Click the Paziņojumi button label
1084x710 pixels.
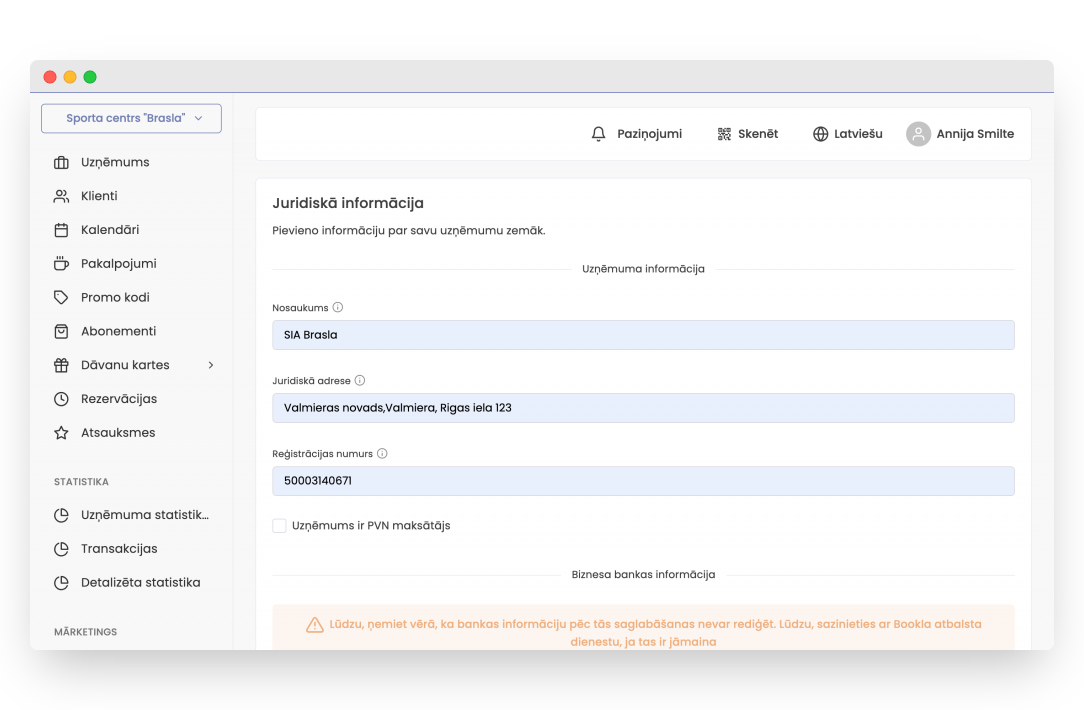[x=649, y=134]
